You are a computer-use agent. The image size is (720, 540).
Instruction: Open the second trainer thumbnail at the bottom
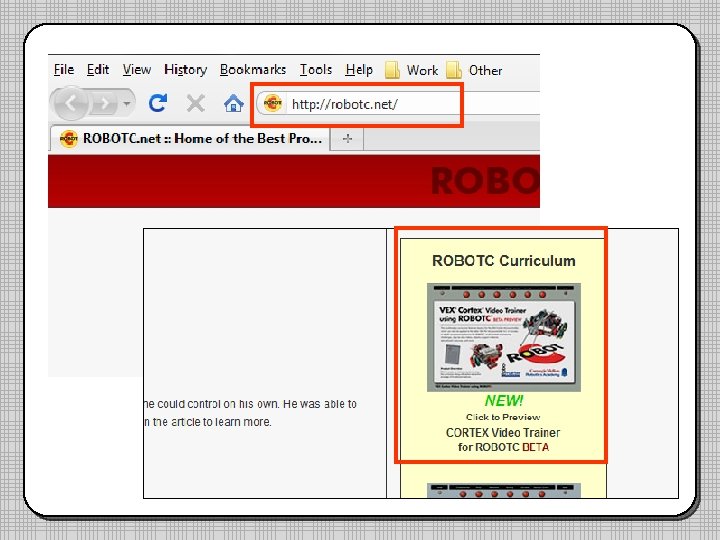coord(504,490)
